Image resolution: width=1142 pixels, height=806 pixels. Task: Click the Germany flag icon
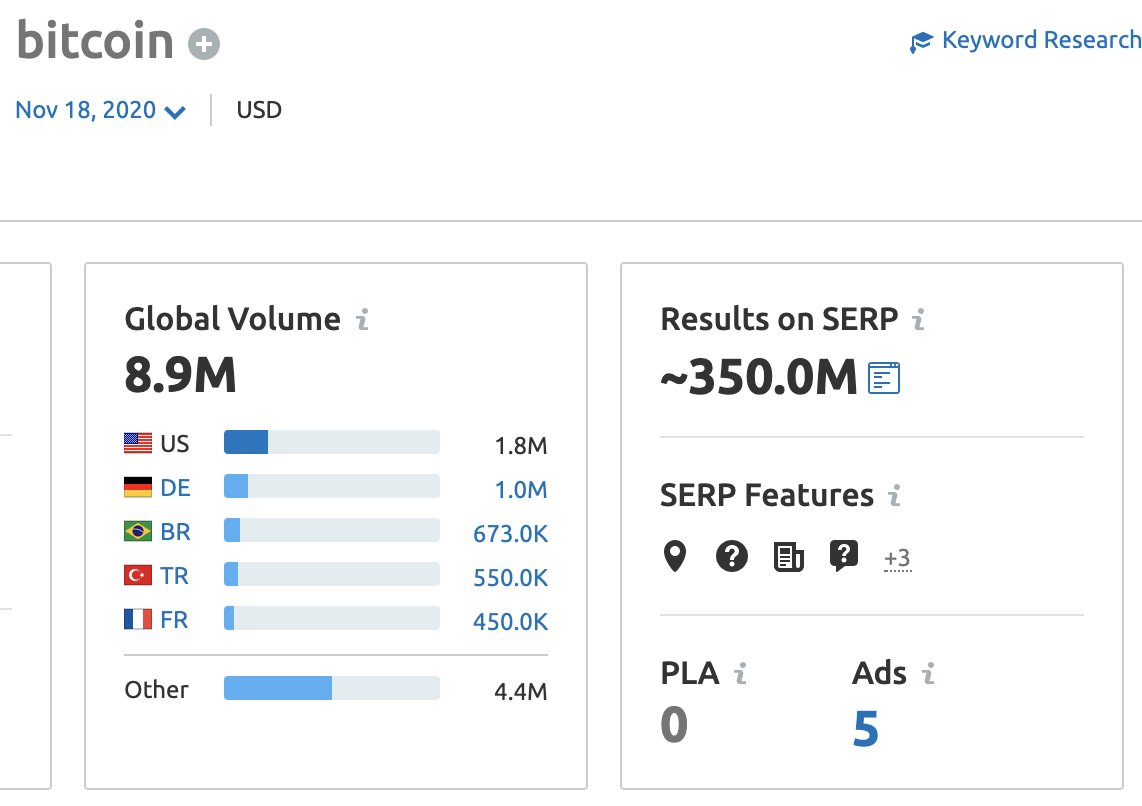135,485
